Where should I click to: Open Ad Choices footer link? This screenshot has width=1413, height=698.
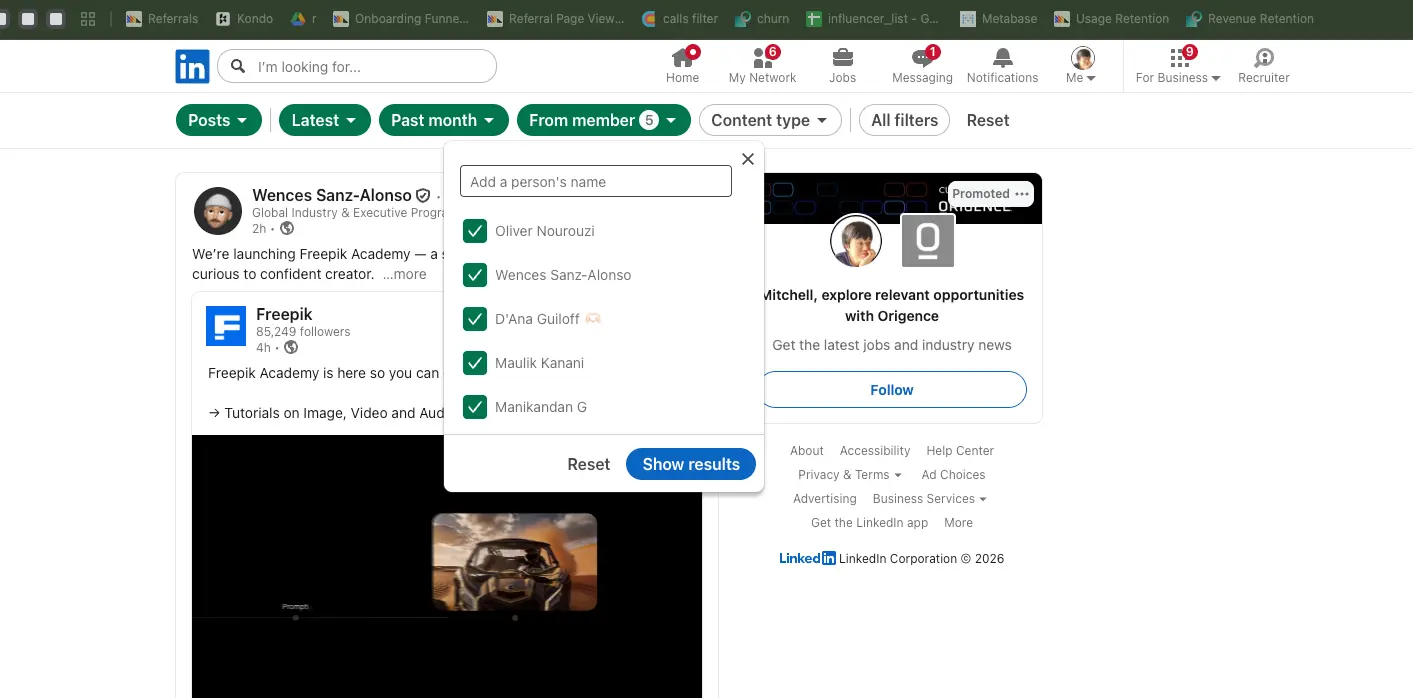point(953,475)
